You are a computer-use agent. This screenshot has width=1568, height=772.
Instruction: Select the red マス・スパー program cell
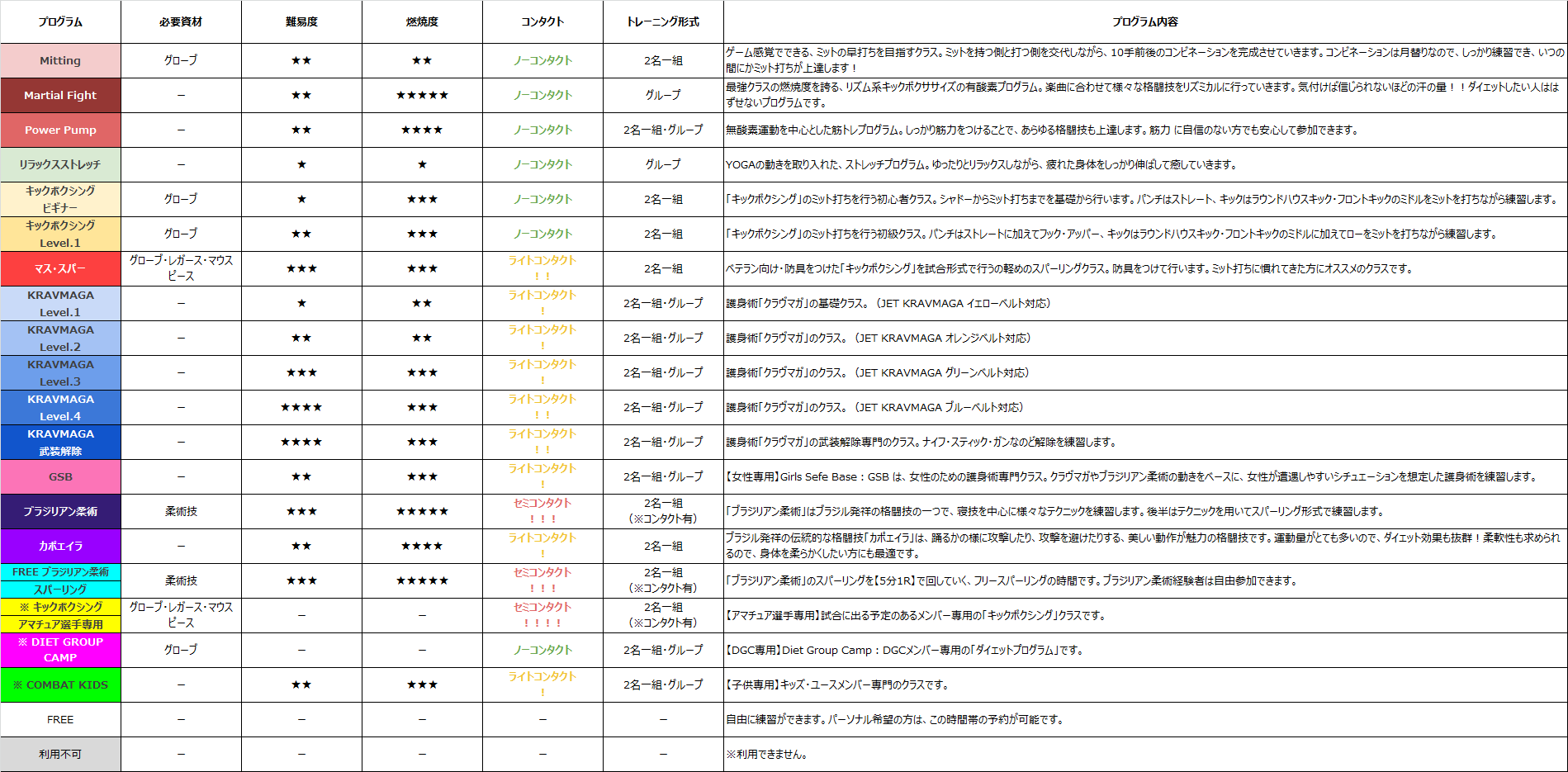[x=60, y=268]
